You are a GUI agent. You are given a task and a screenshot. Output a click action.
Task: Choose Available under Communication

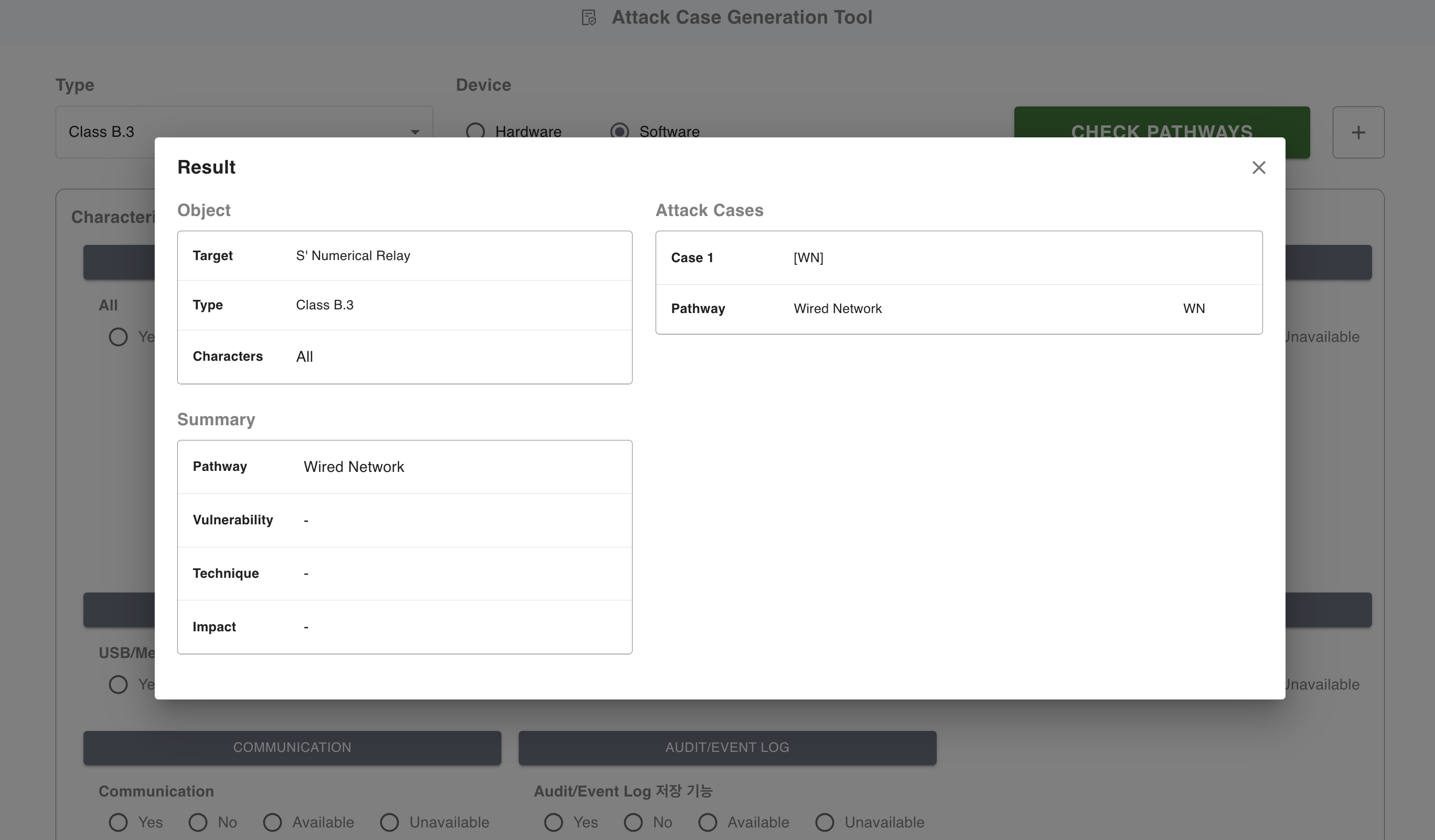pyautogui.click(x=272, y=822)
